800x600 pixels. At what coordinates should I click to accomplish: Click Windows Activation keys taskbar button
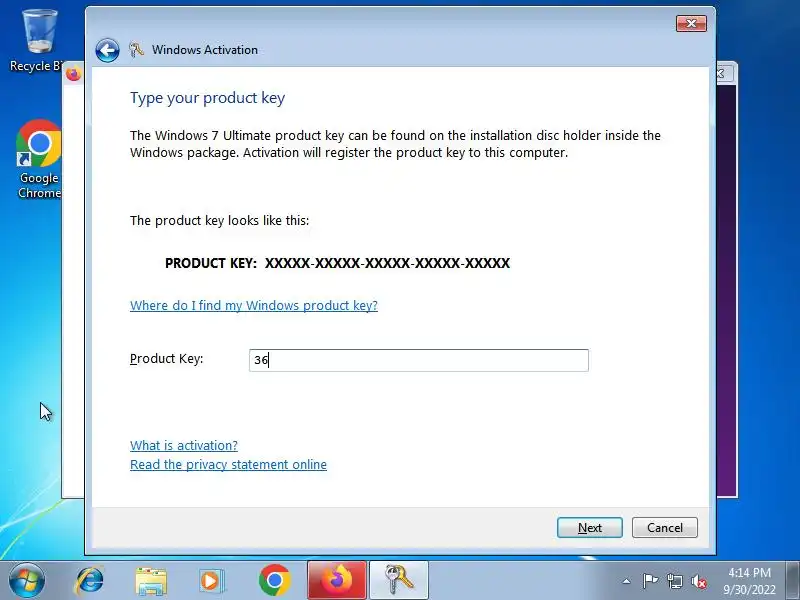coord(399,581)
